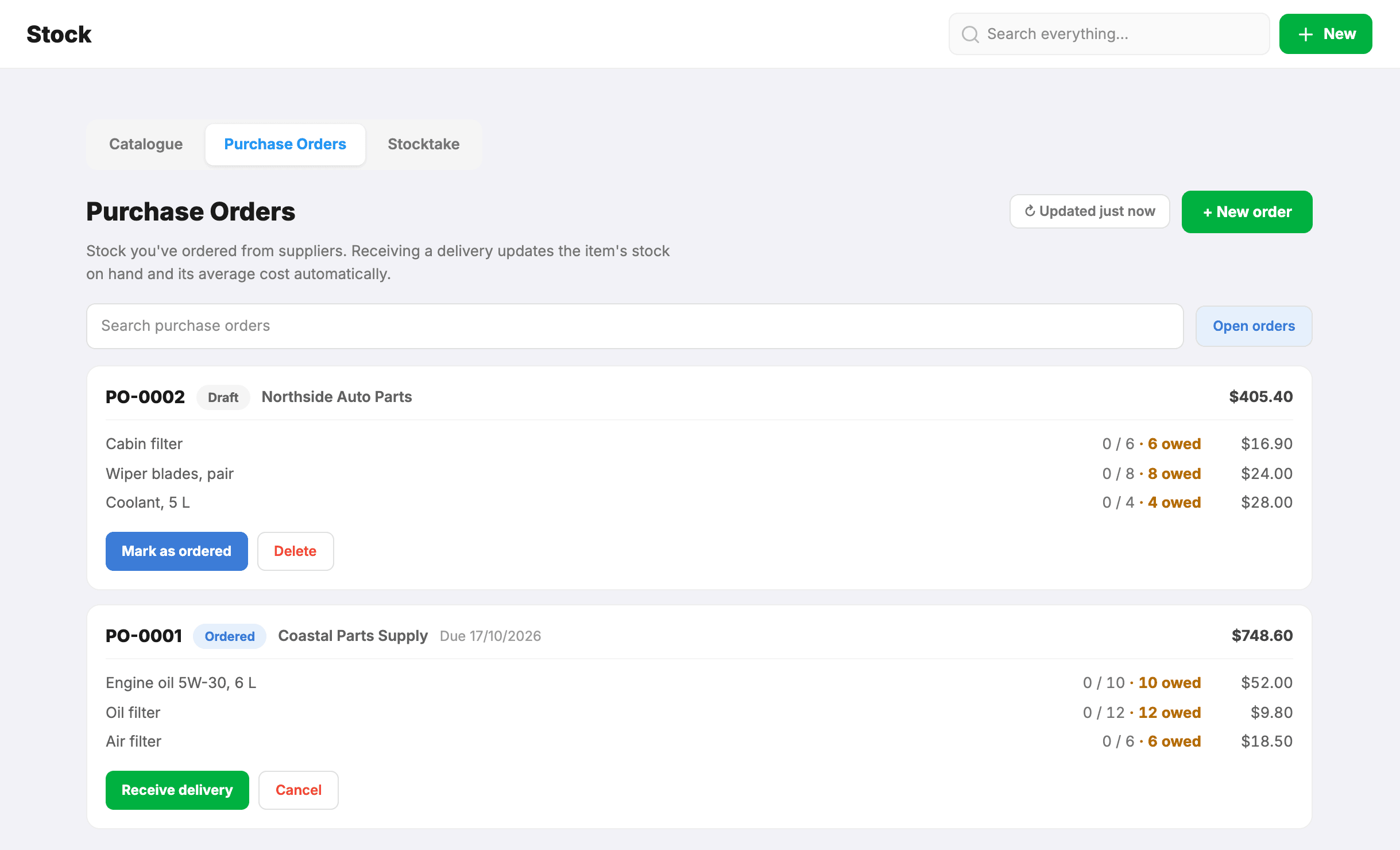Select the Purchase Orders tab
Screen dimensions: 1400x850
pos(285,144)
